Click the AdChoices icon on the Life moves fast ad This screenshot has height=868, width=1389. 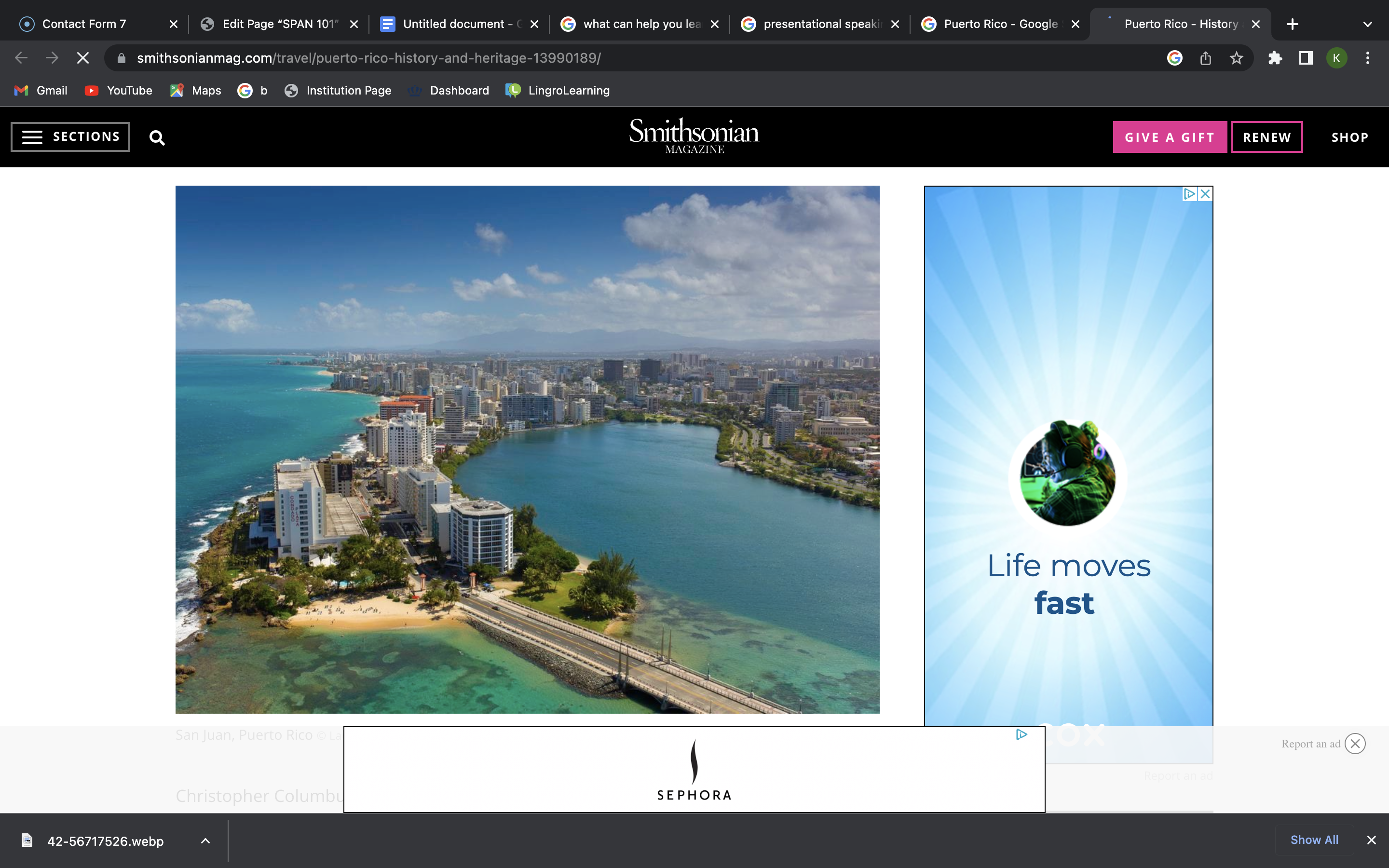point(1189,194)
